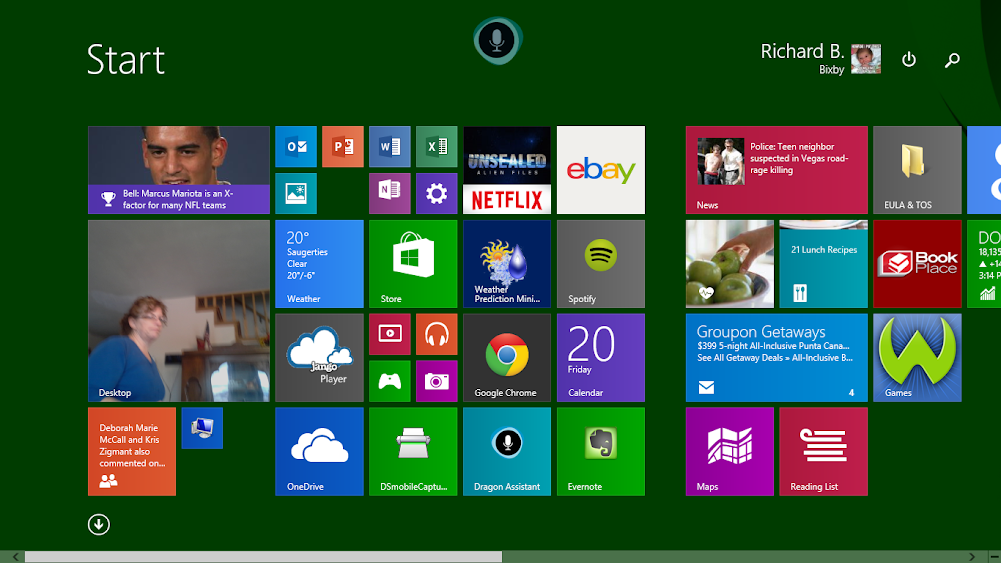Open Richard B. user account menu

[820, 59]
